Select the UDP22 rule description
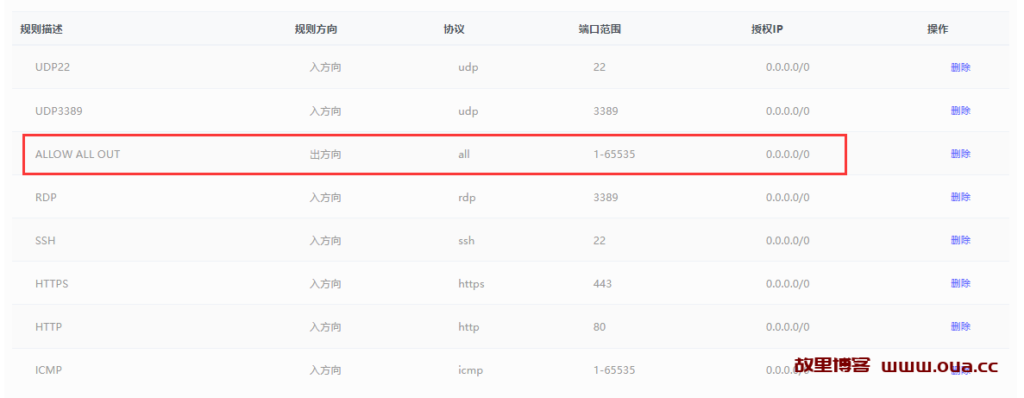Viewport: 1024px width, 398px height. click(52, 67)
